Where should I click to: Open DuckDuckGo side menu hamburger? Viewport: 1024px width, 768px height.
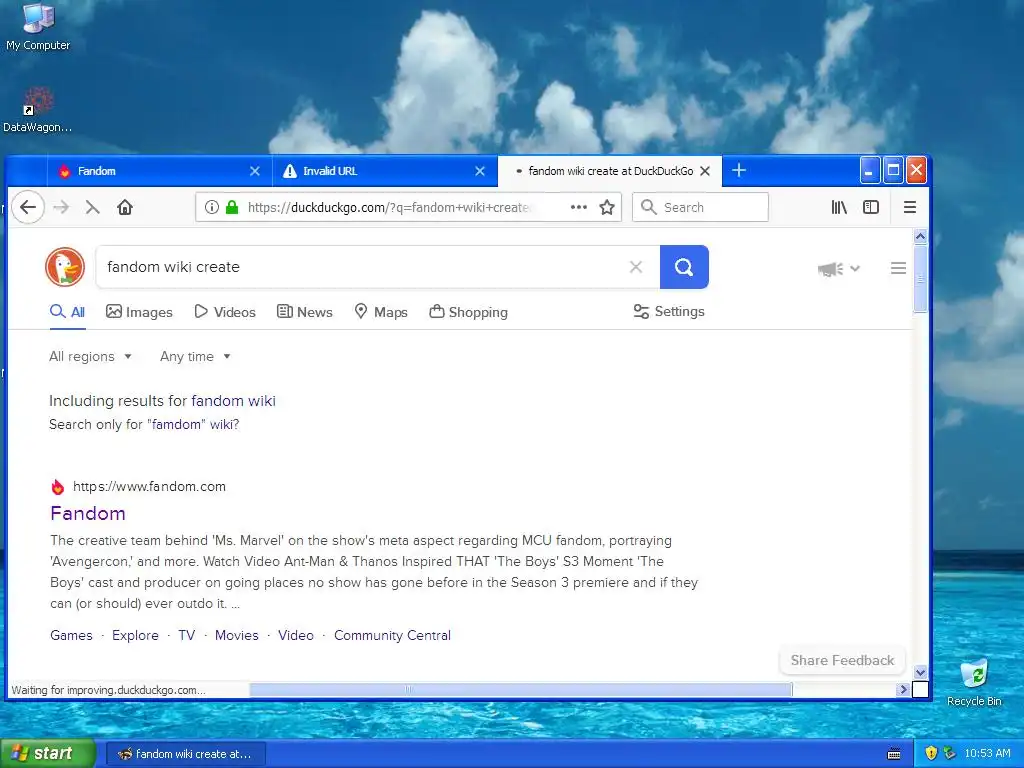(x=898, y=268)
